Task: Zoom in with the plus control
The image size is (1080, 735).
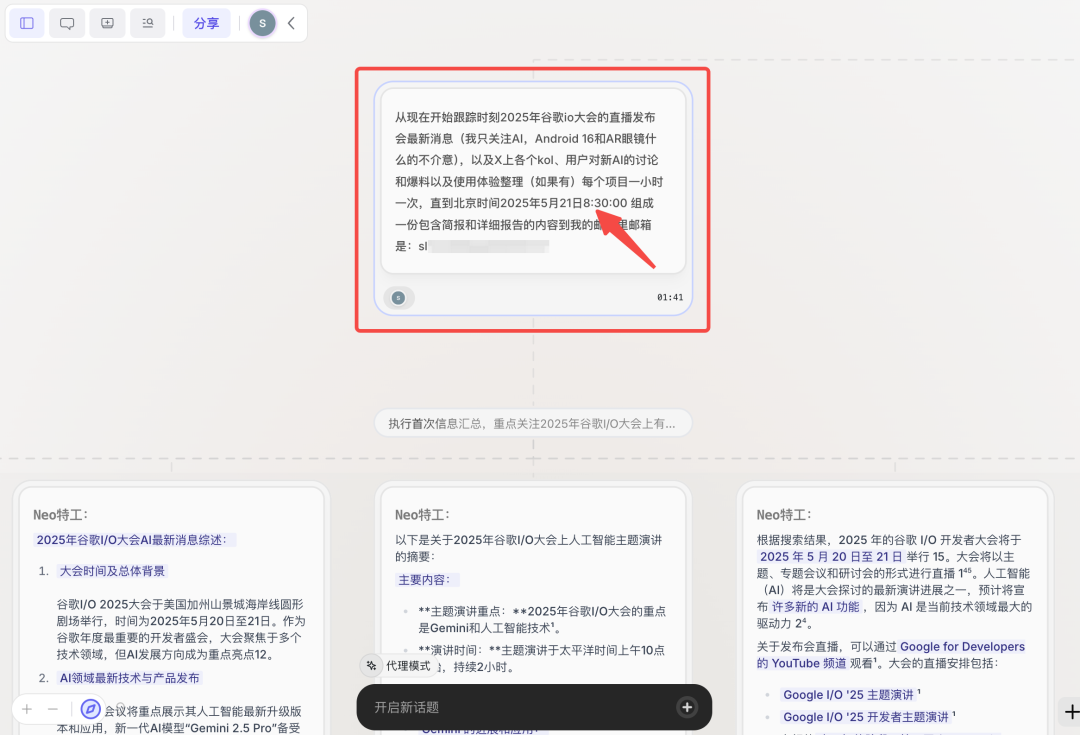Action: point(27,709)
